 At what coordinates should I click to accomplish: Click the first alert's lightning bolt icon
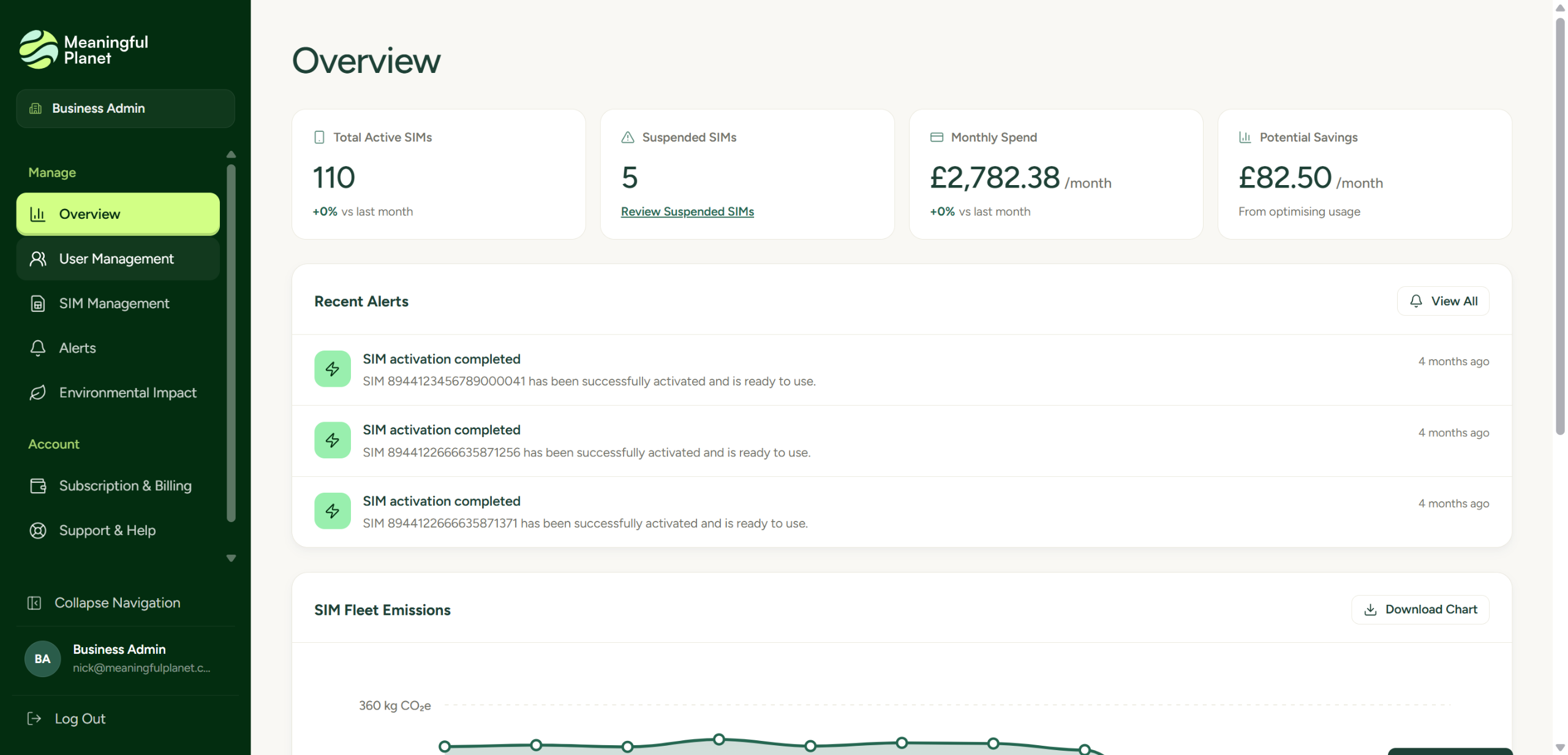[333, 369]
